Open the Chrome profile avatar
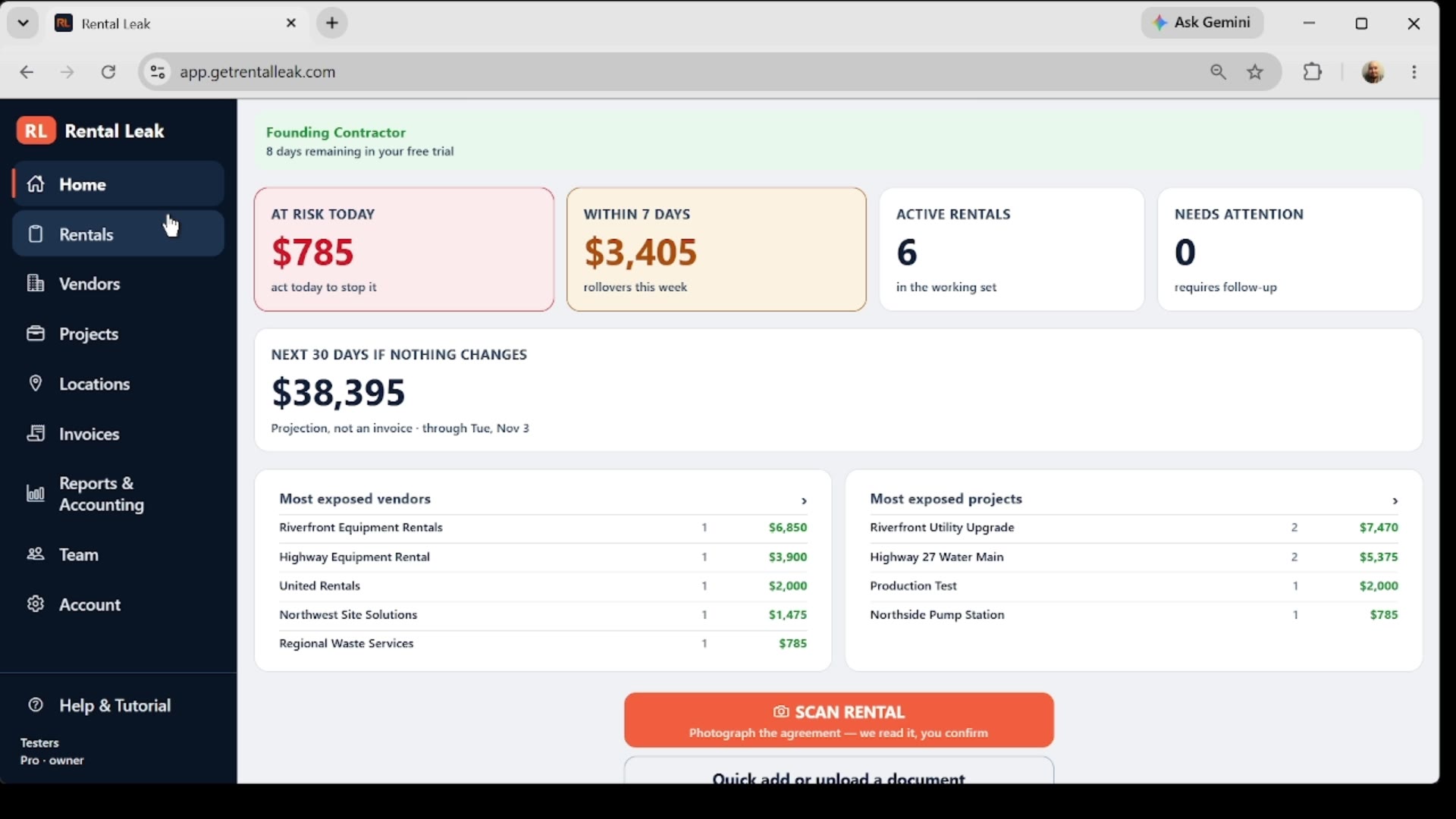Screen dimensions: 1456x819 [x=1373, y=72]
